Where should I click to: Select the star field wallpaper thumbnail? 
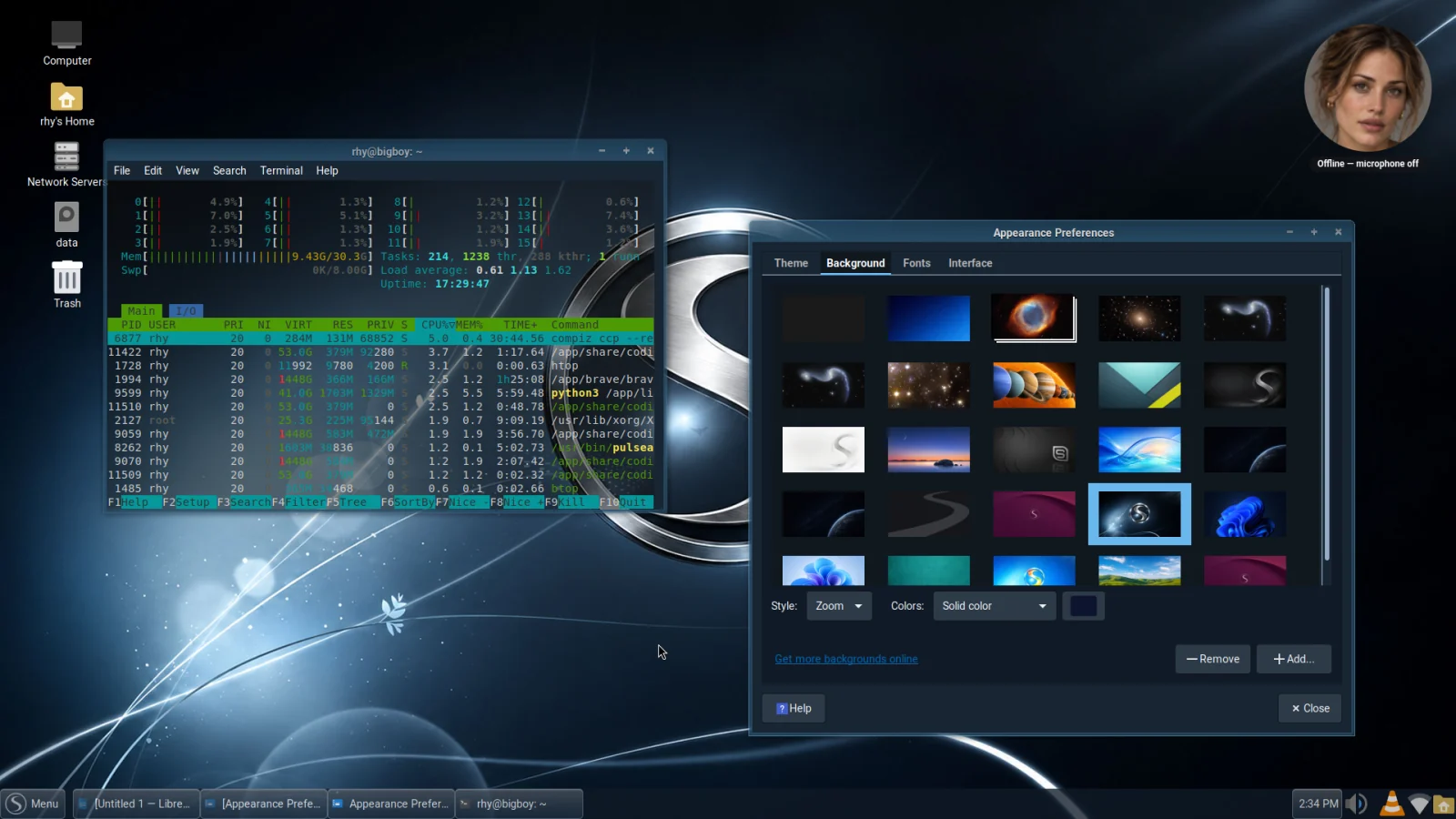pyautogui.click(x=929, y=385)
